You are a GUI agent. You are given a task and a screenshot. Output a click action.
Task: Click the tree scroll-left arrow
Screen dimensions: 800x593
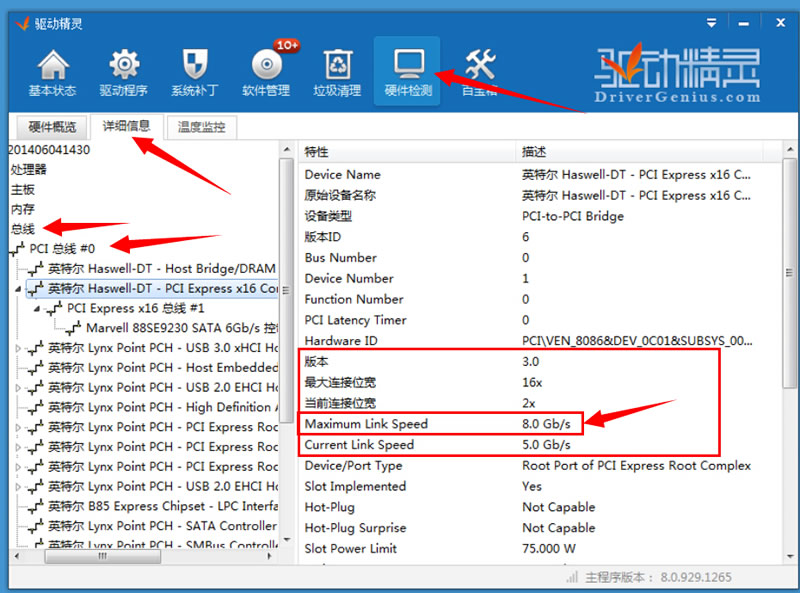(17, 556)
